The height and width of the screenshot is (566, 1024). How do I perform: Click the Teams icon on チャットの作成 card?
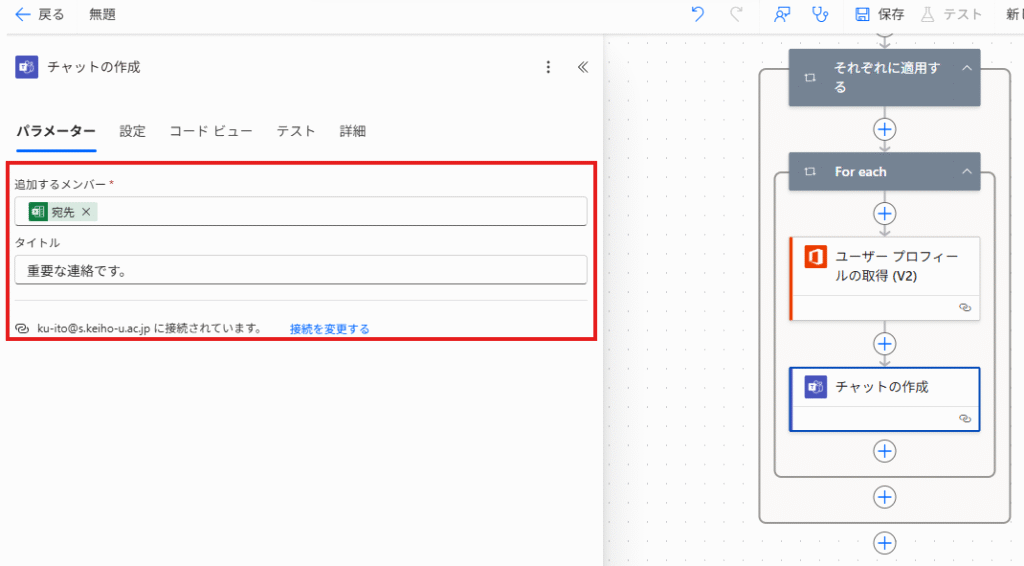coord(815,386)
